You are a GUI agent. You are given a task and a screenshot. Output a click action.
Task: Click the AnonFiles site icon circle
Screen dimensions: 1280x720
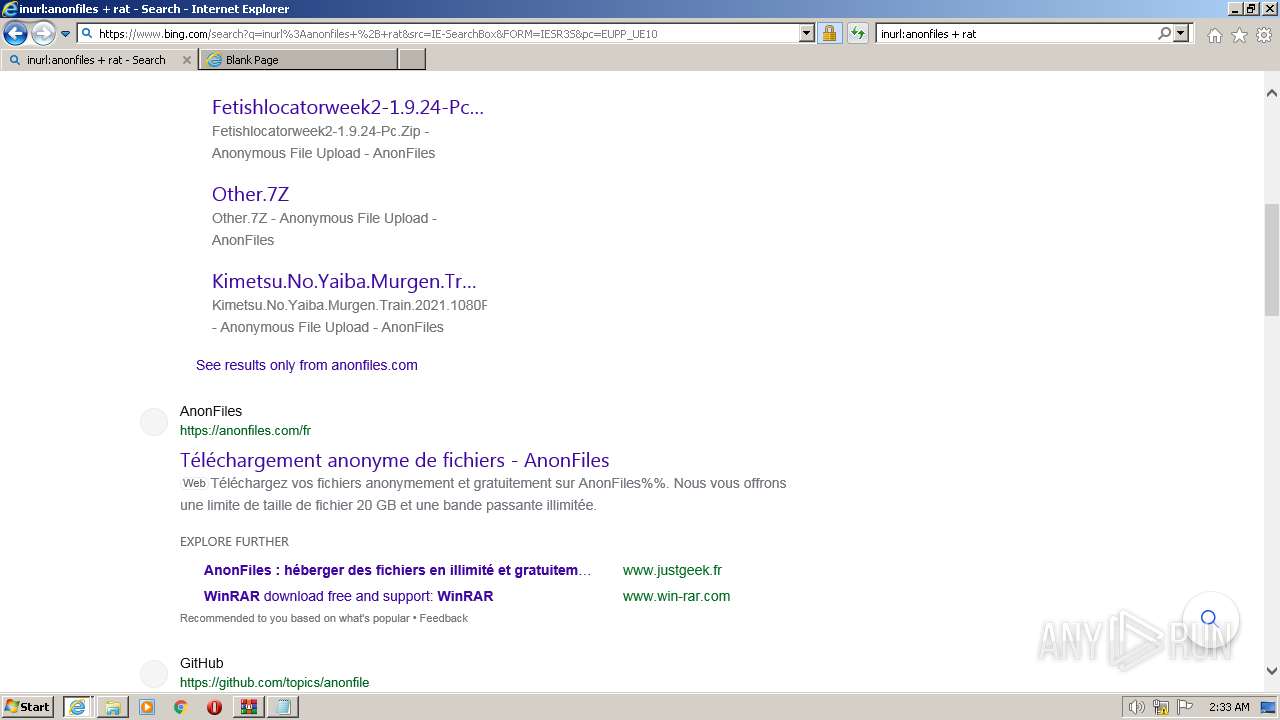(154, 422)
